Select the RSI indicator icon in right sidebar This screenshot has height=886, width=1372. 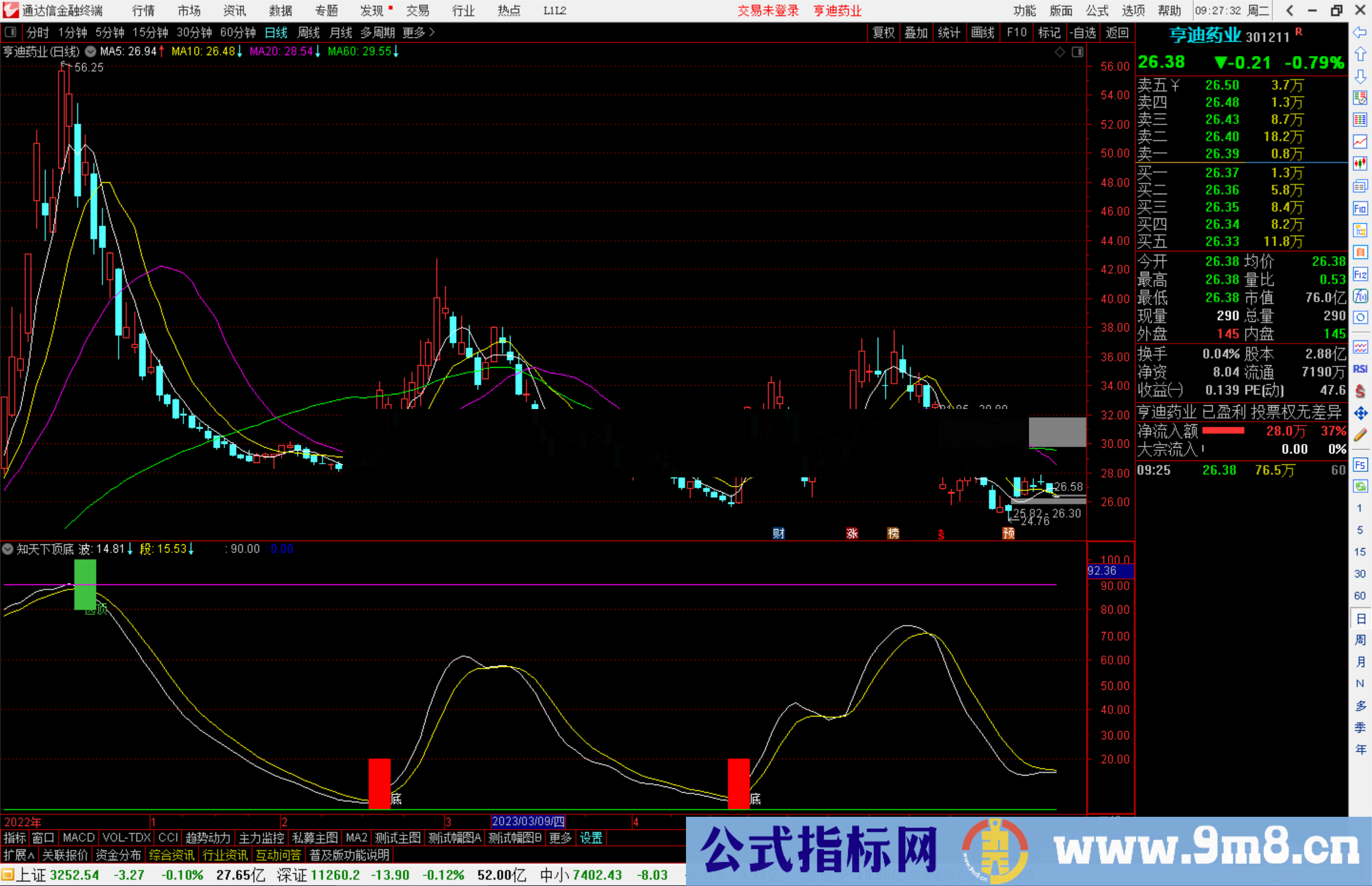[x=1361, y=368]
